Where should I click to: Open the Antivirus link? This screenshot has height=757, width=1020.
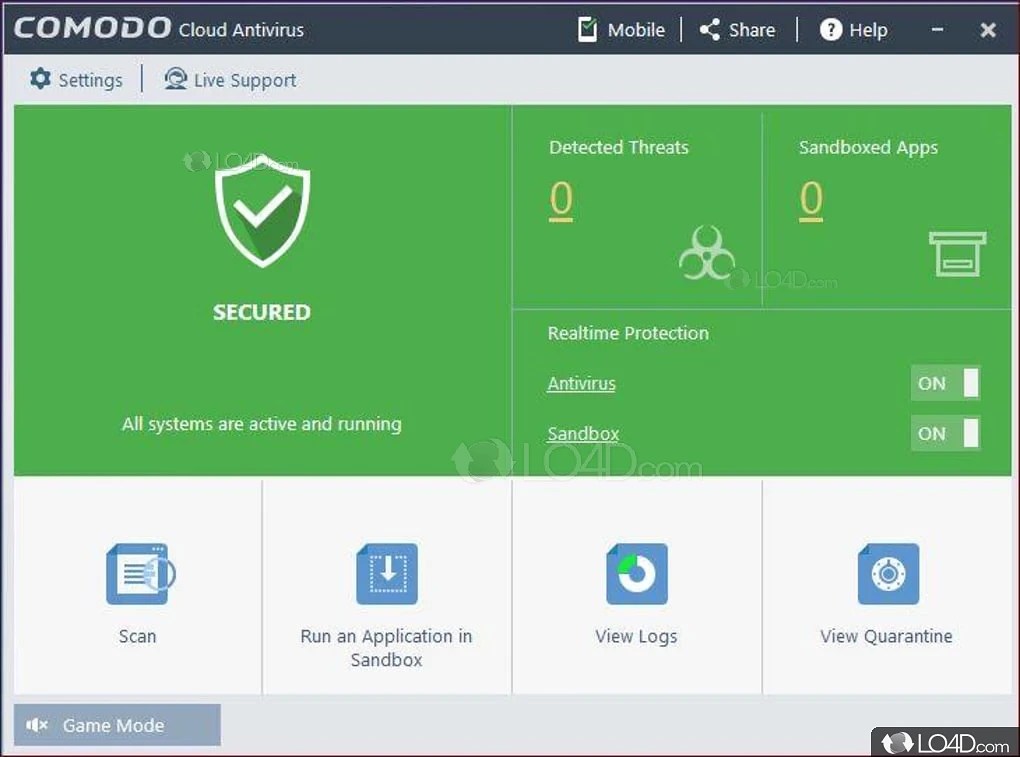pos(582,384)
